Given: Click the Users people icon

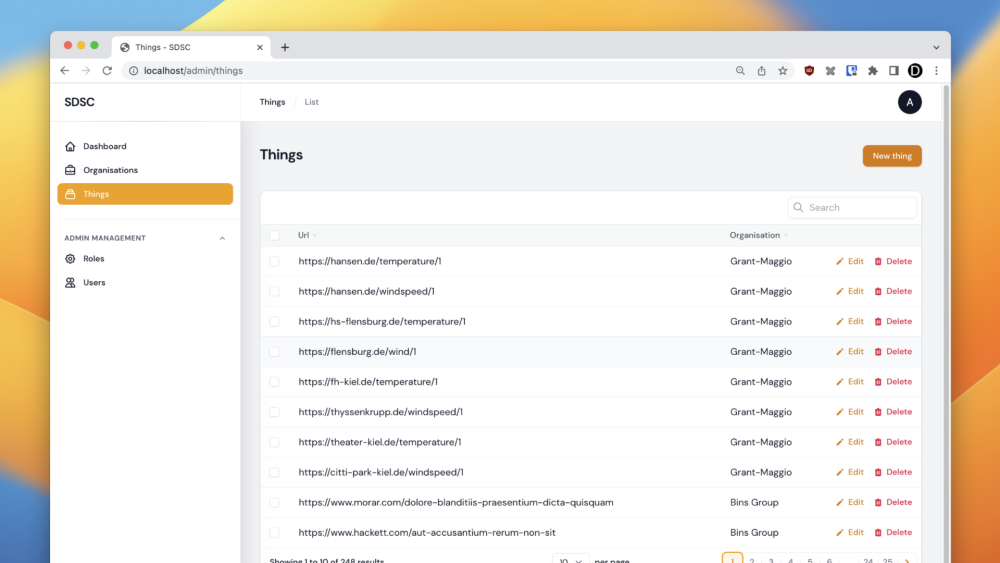Looking at the screenshot, I should click(x=70, y=282).
